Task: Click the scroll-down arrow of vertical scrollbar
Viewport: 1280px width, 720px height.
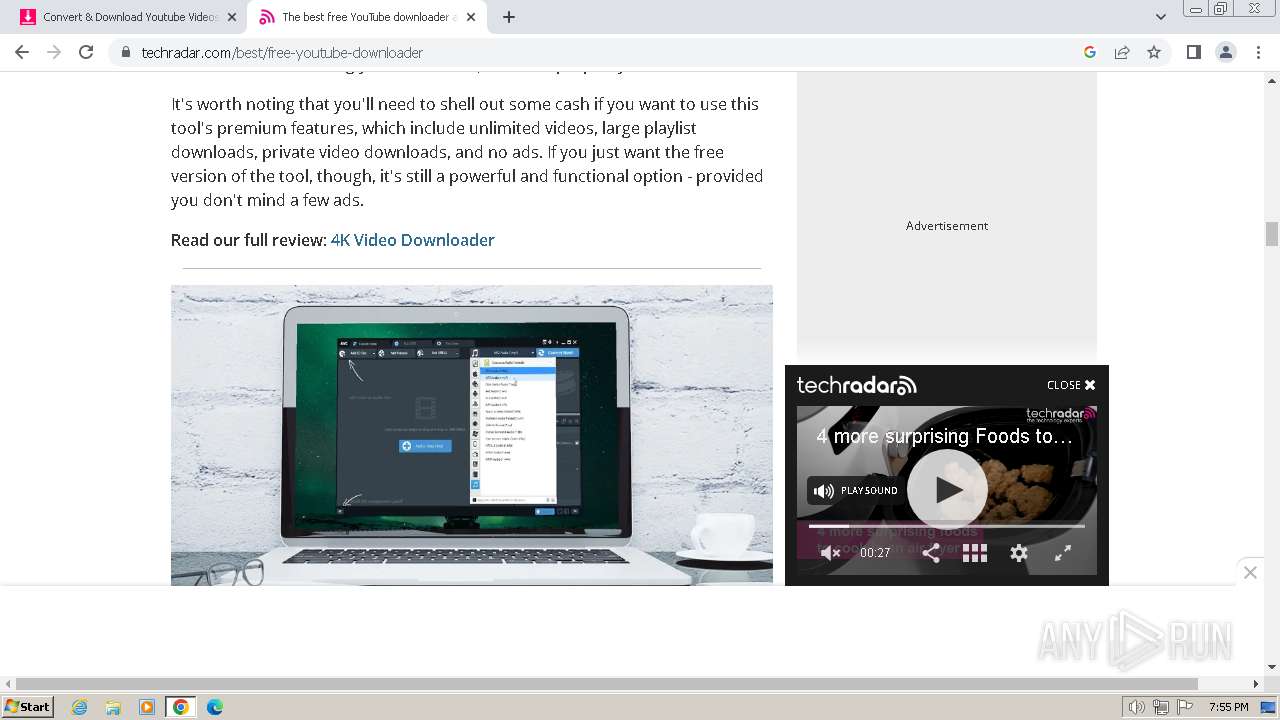Action: point(1272,667)
